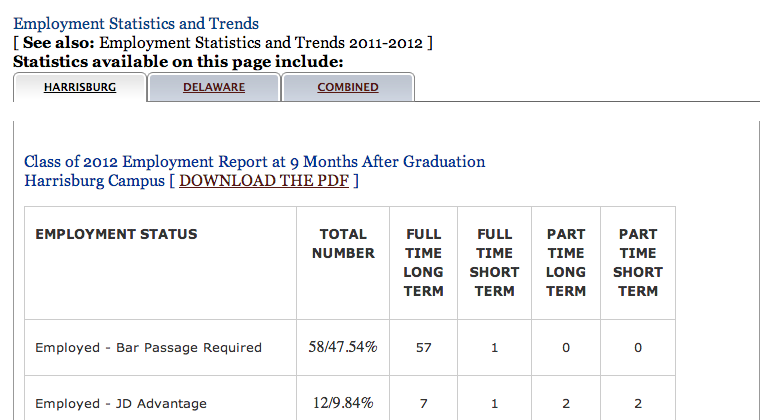Click the PART TIME LONG TERM header
The height and width of the screenshot is (420, 775).
point(566,262)
